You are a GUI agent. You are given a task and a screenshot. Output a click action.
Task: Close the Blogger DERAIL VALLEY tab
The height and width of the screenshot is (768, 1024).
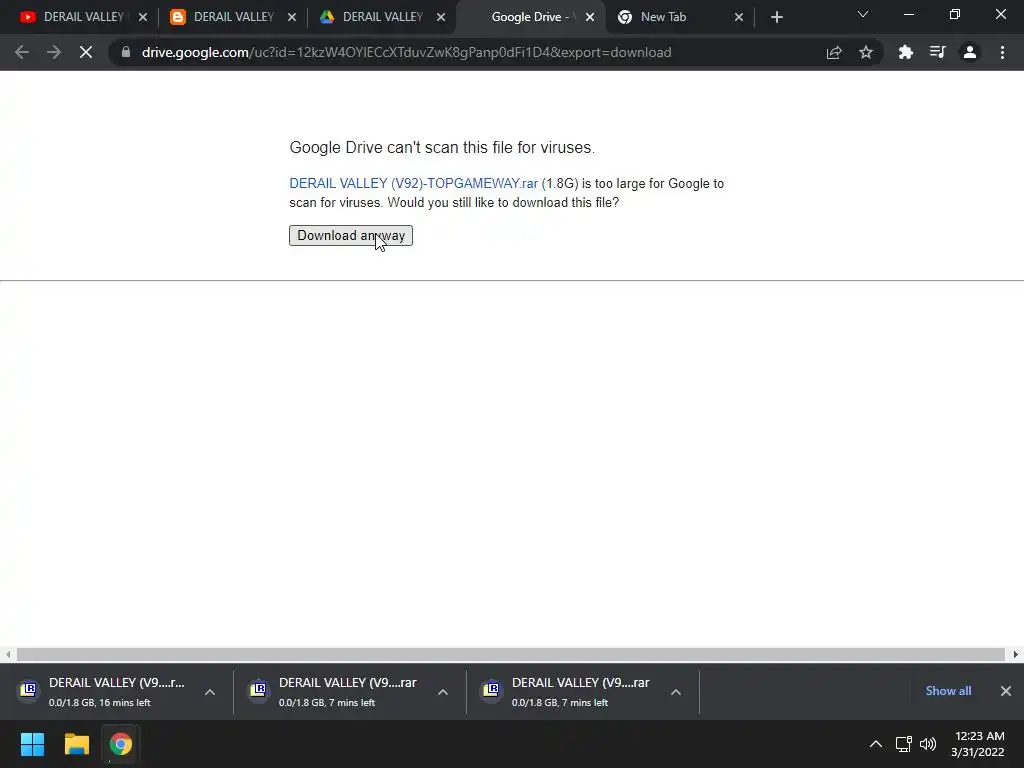click(292, 17)
